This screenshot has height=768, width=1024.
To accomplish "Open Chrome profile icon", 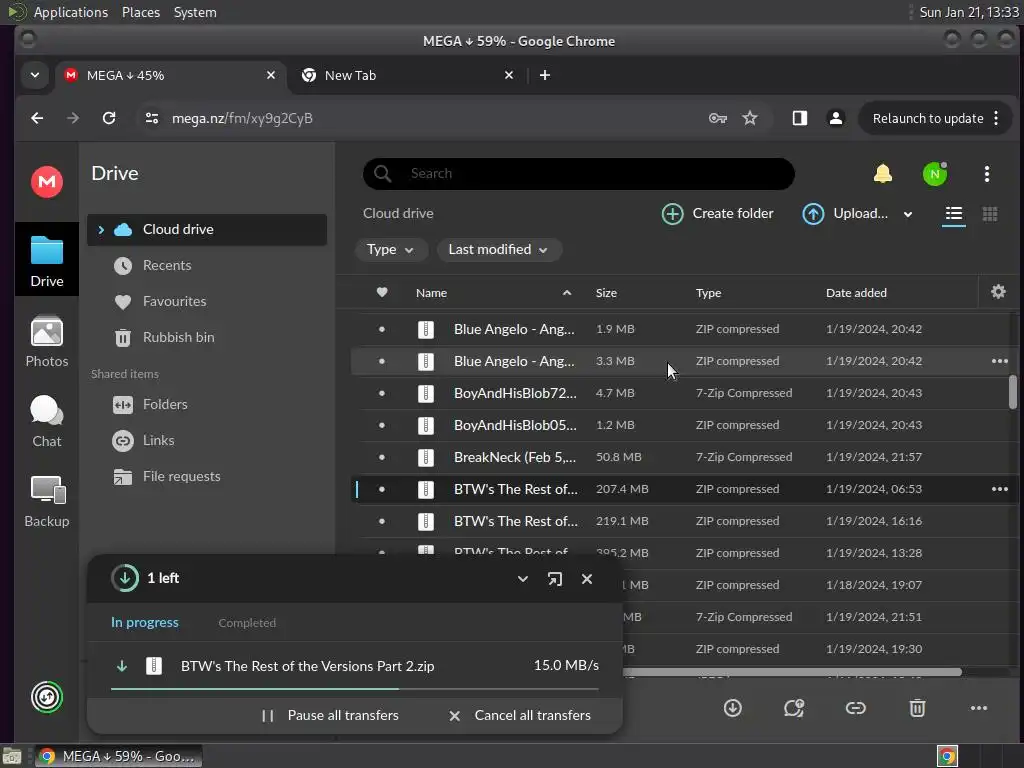I will (x=835, y=118).
